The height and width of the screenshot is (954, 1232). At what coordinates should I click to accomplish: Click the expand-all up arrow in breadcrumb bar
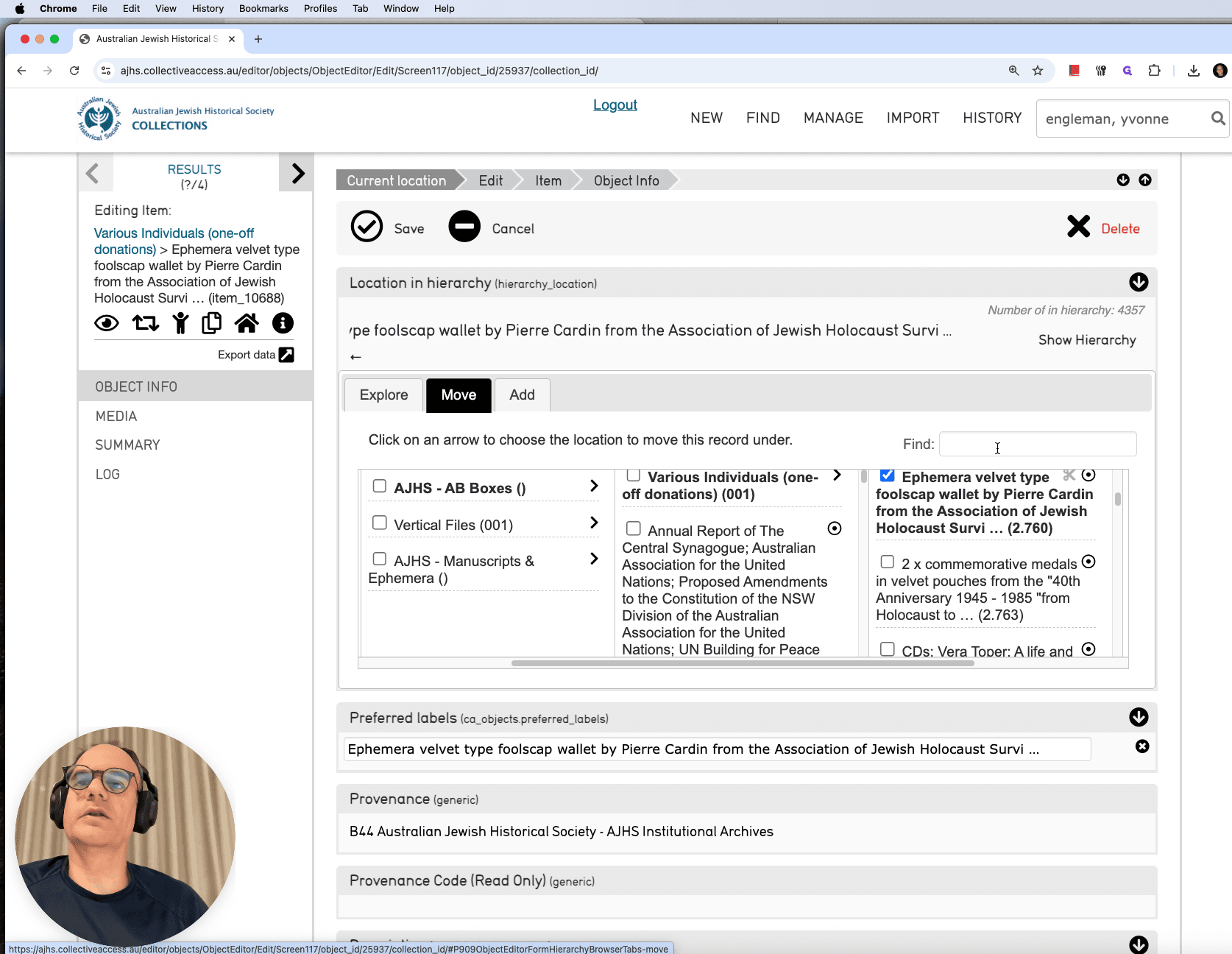click(x=1145, y=180)
